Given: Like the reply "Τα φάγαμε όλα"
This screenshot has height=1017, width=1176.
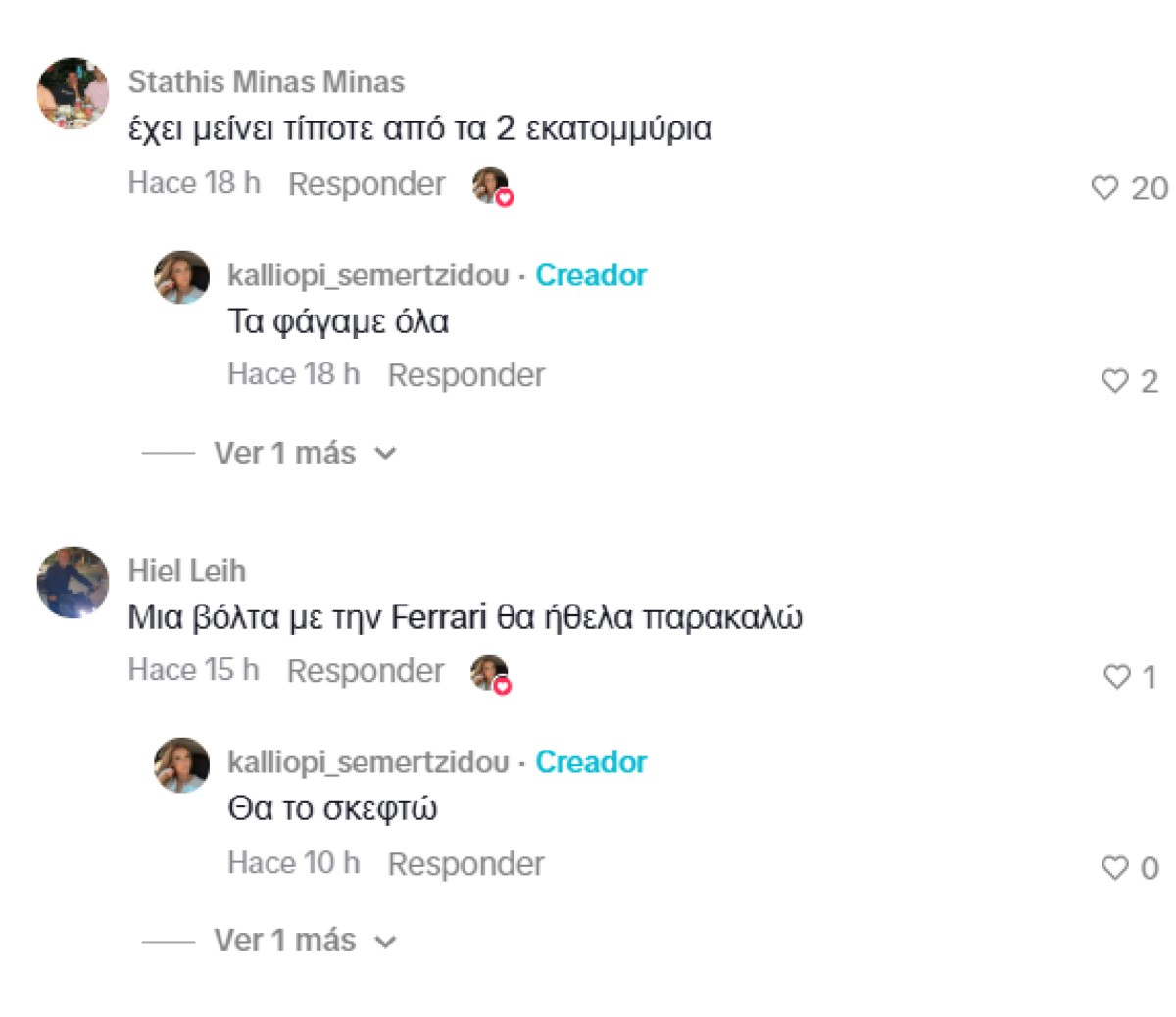Looking at the screenshot, I should [x=1114, y=381].
